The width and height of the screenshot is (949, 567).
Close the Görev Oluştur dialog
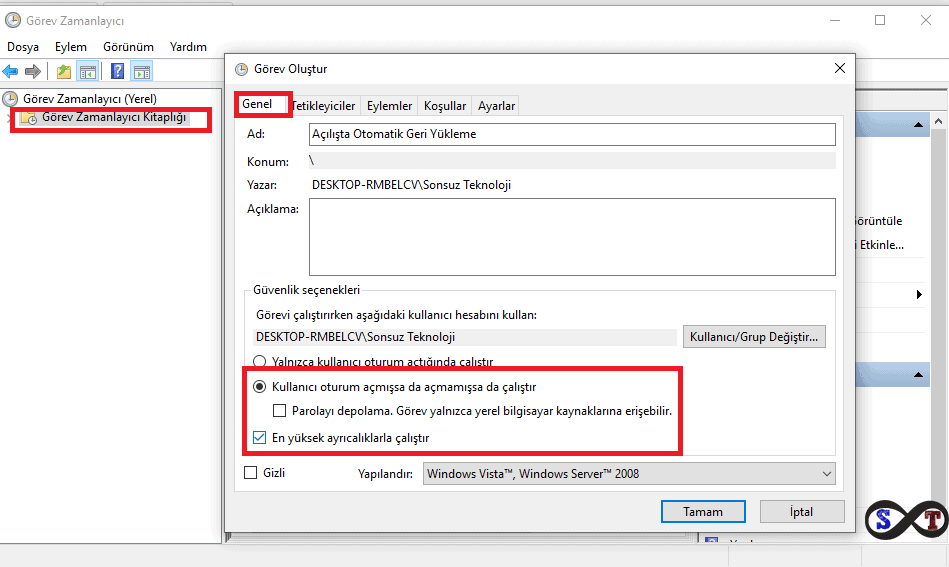click(x=839, y=68)
